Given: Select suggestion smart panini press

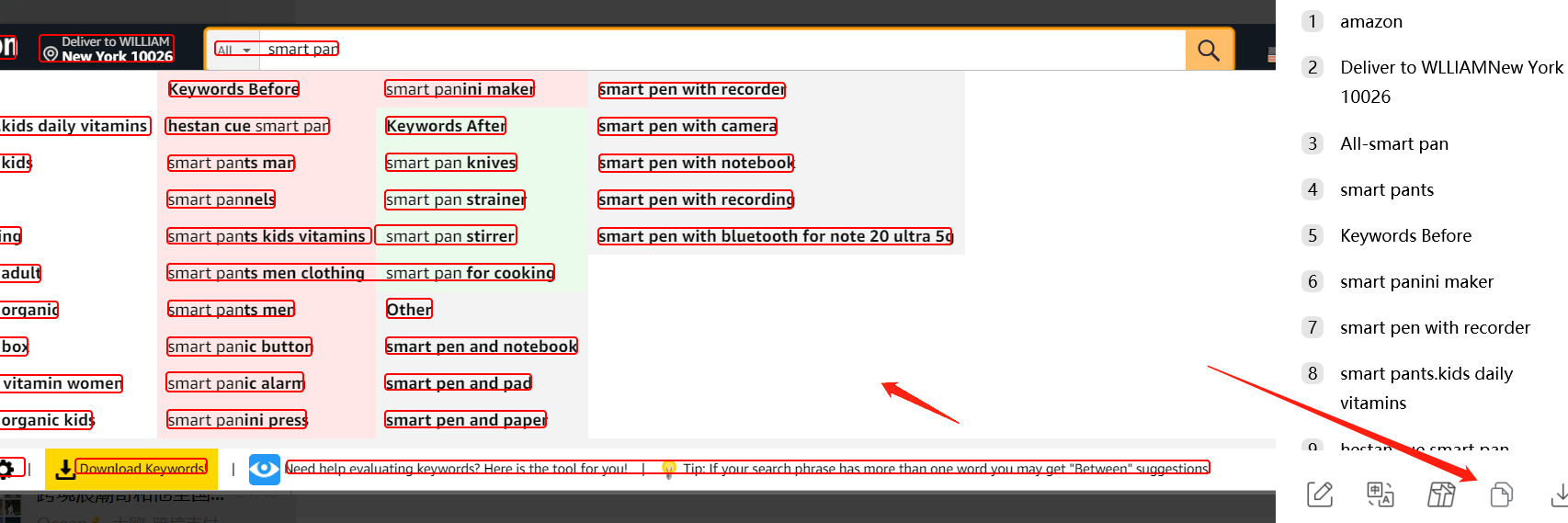Looking at the screenshot, I should coord(238,420).
